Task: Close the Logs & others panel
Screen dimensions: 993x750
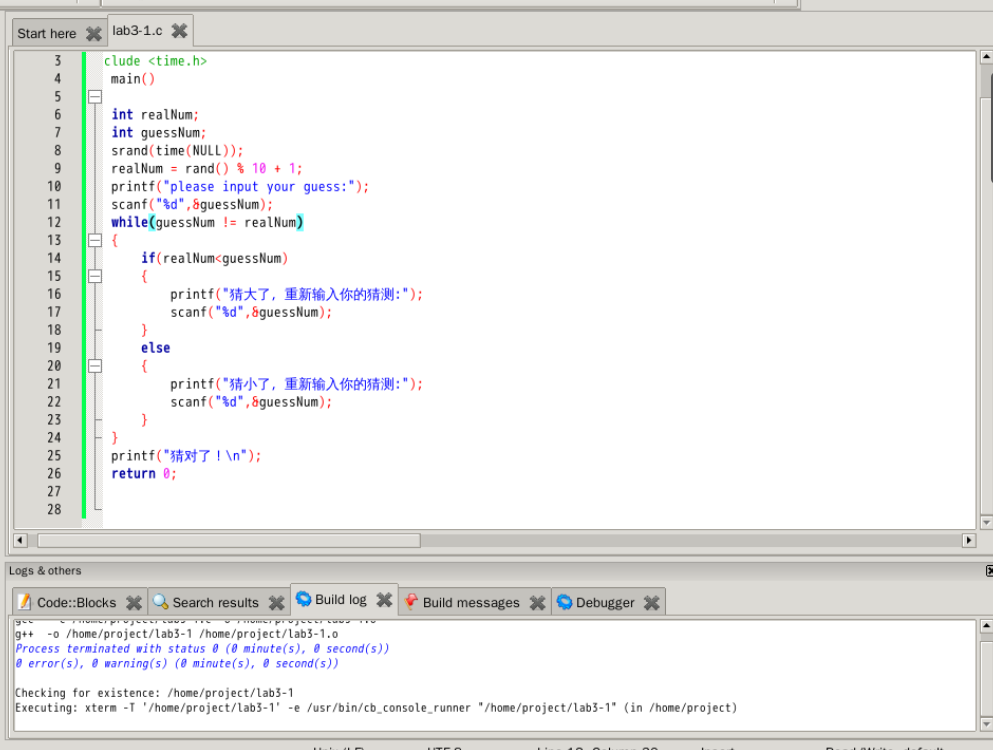Action: coord(988,570)
